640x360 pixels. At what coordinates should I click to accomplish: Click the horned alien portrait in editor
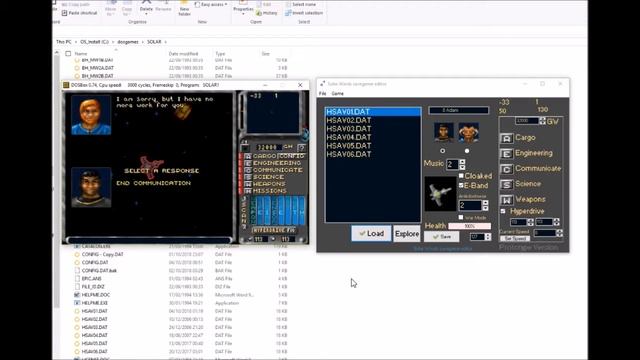pos(468,132)
